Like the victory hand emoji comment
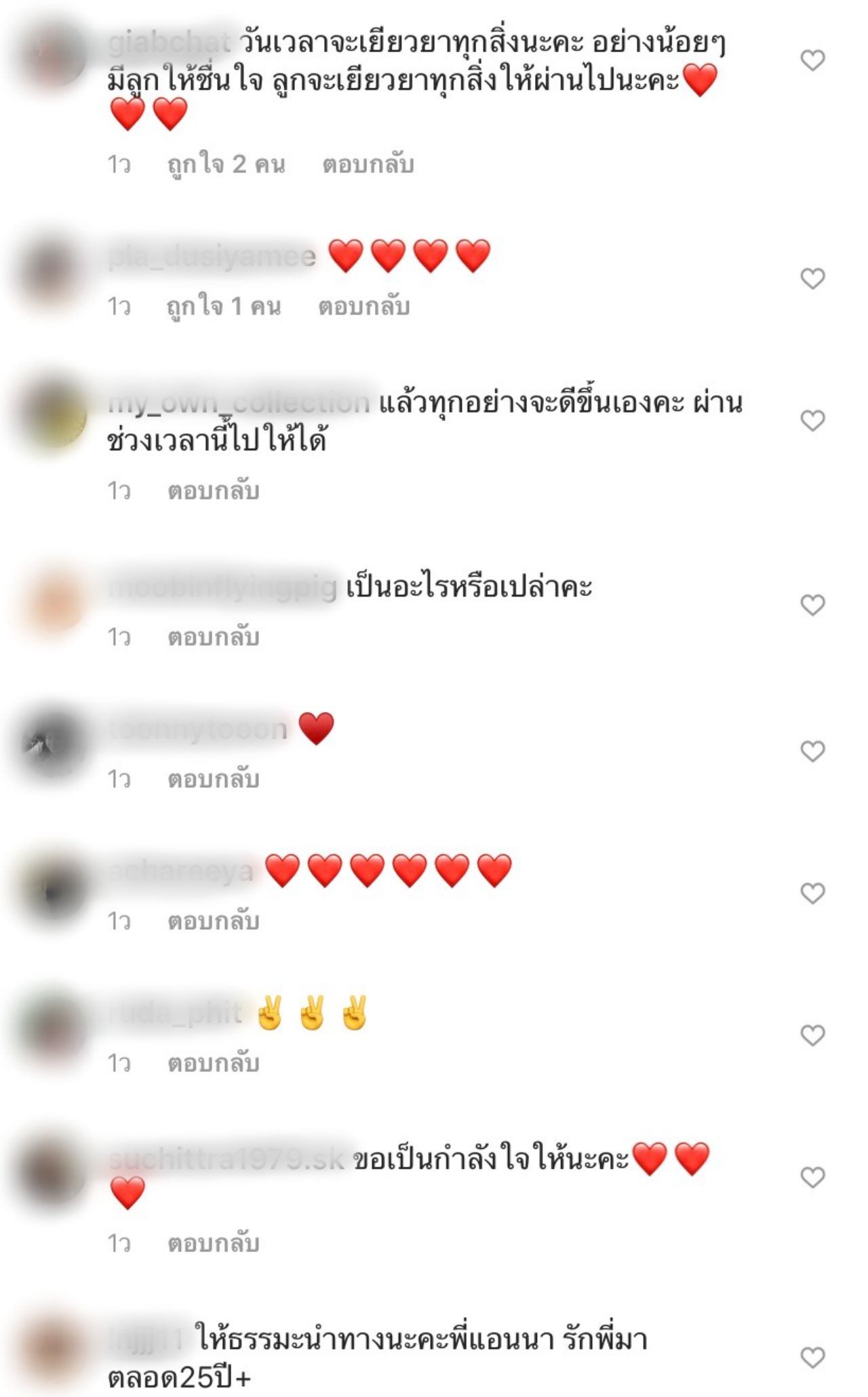Viewport: 868px width, 1397px height. click(x=812, y=1035)
